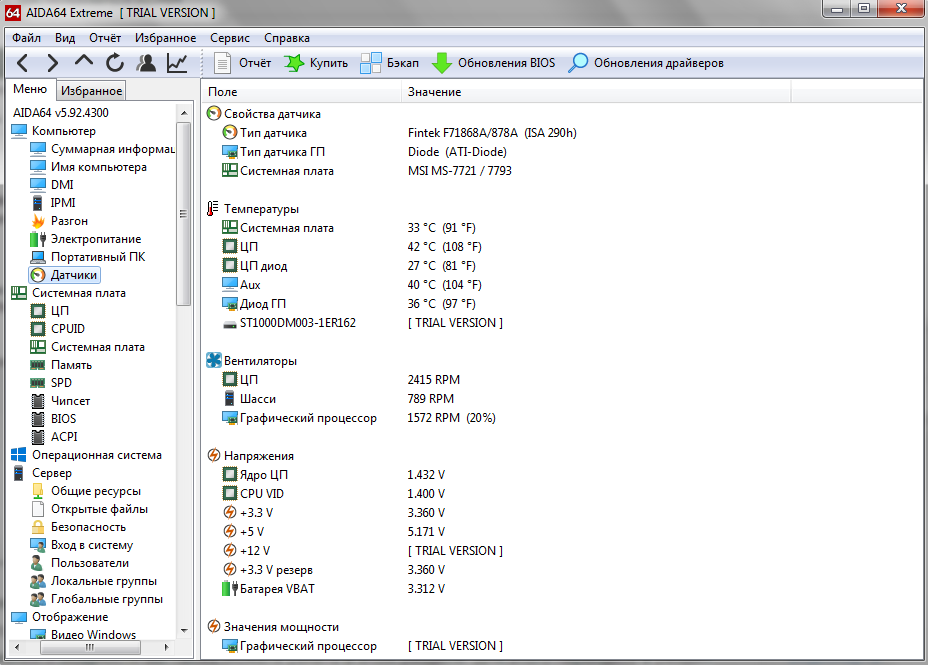Open the Файл menu
Viewport: 928px width, 665px height.
[x=27, y=37]
